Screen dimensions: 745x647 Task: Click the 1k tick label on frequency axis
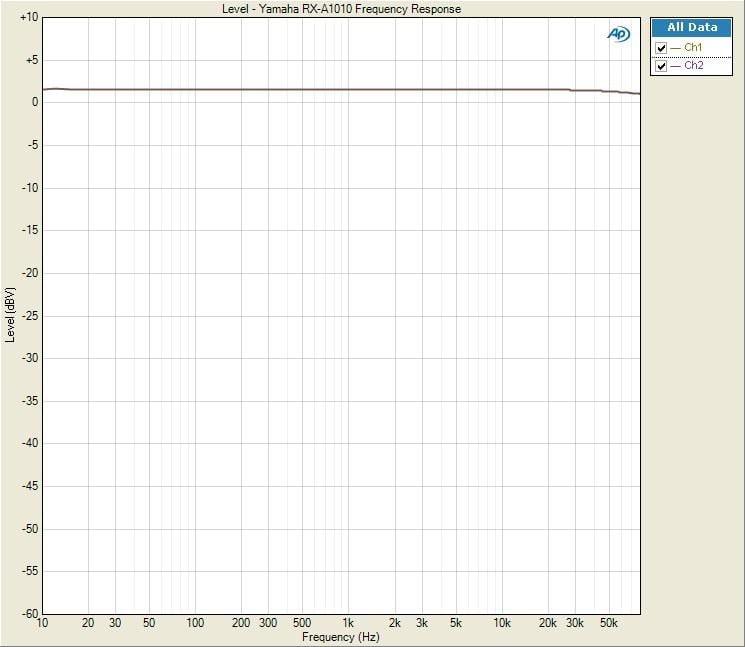click(x=348, y=623)
